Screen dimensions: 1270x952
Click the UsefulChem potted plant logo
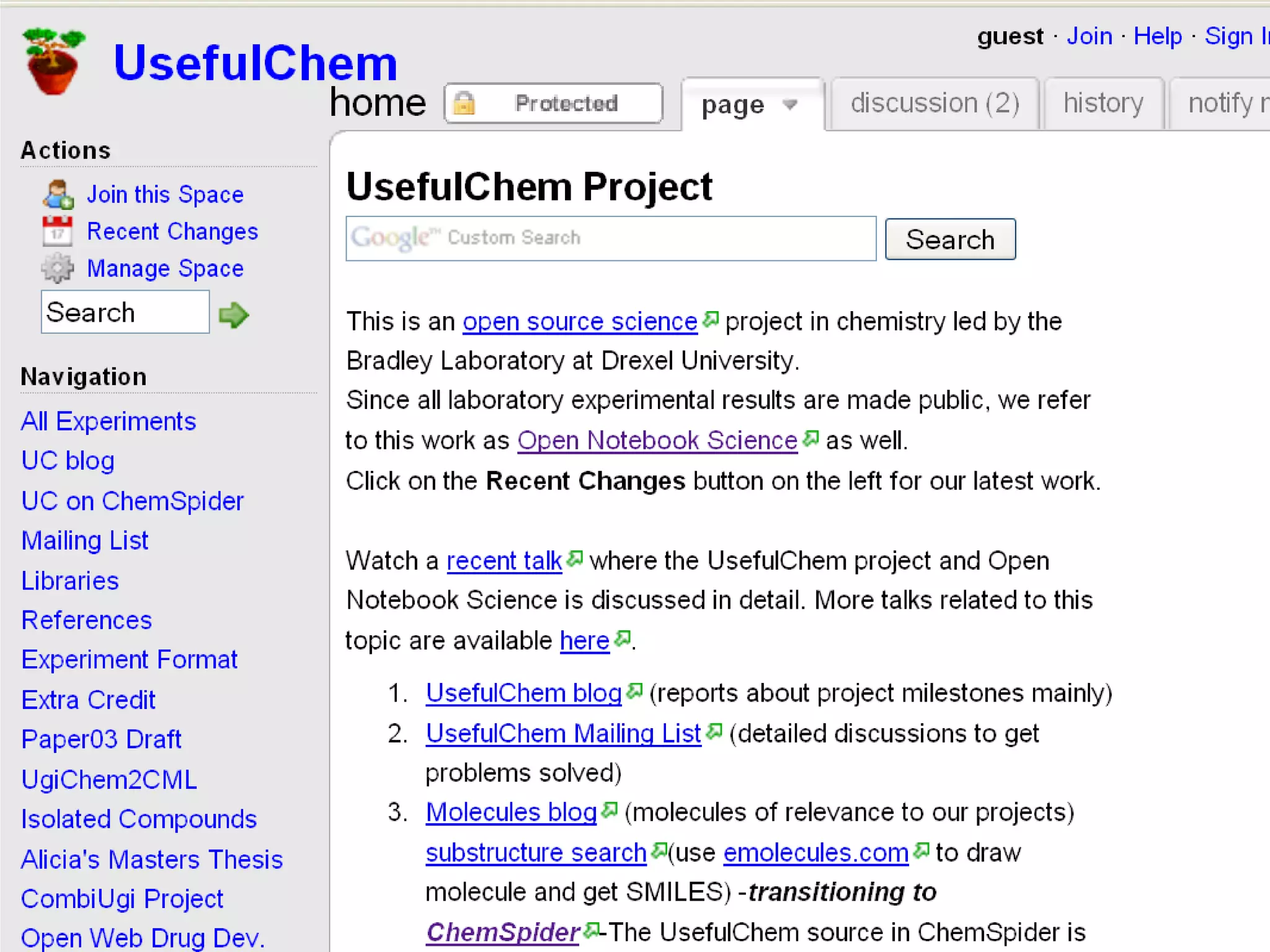click(53, 61)
